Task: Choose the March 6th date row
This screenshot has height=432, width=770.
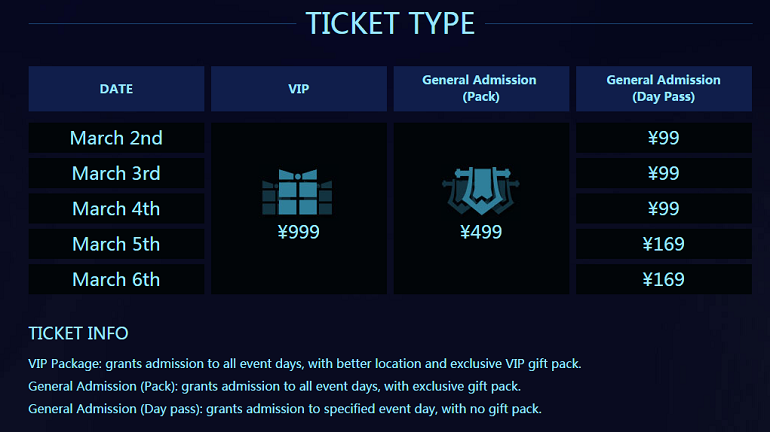Action: [116, 279]
